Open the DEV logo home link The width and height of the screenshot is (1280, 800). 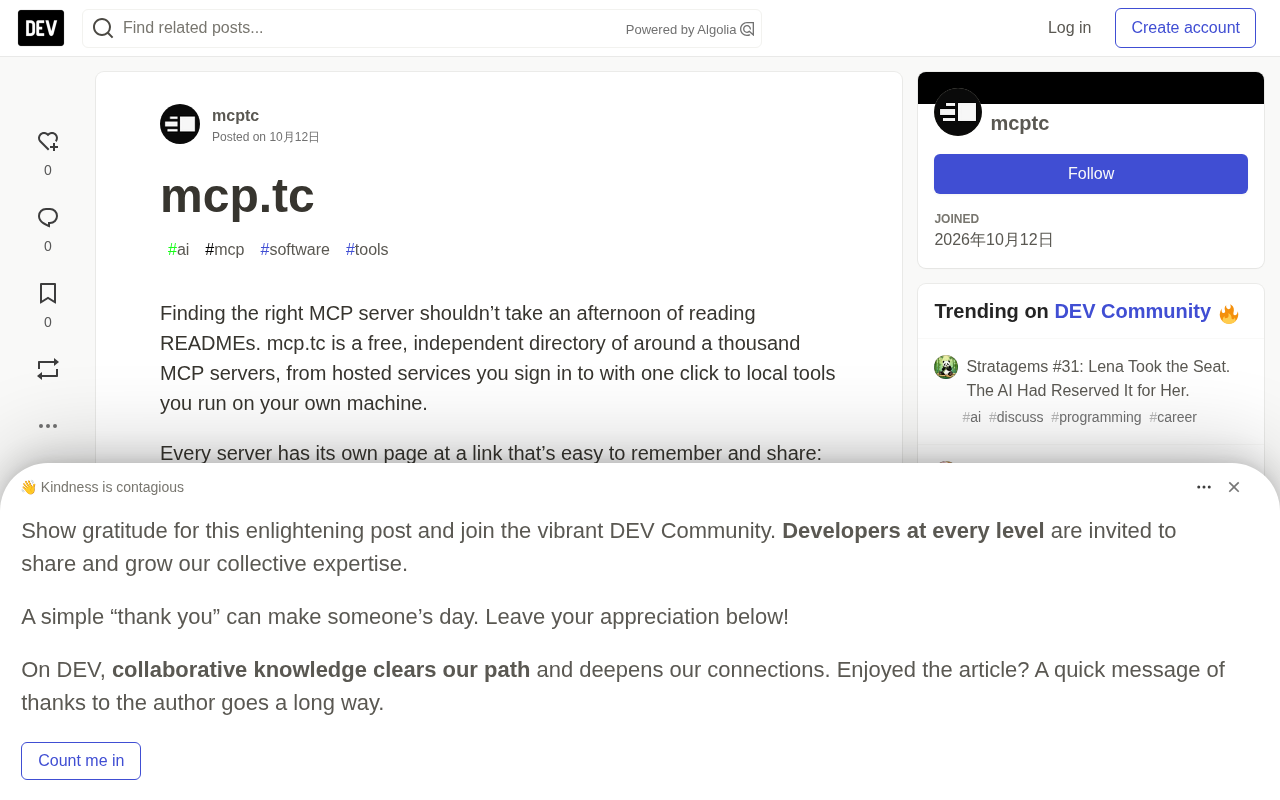click(x=41, y=28)
